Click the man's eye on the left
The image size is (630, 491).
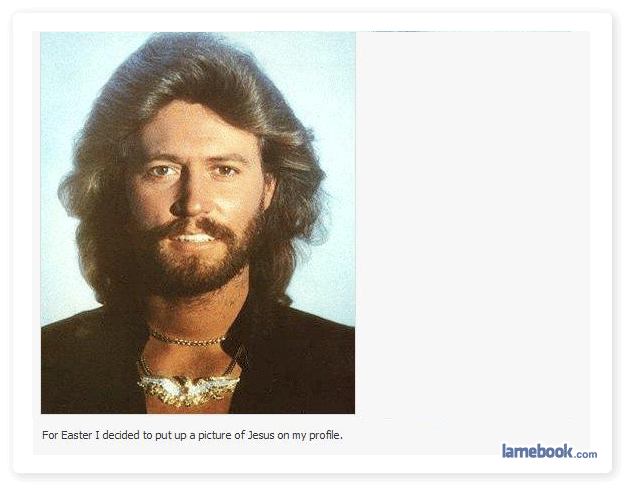162,172
